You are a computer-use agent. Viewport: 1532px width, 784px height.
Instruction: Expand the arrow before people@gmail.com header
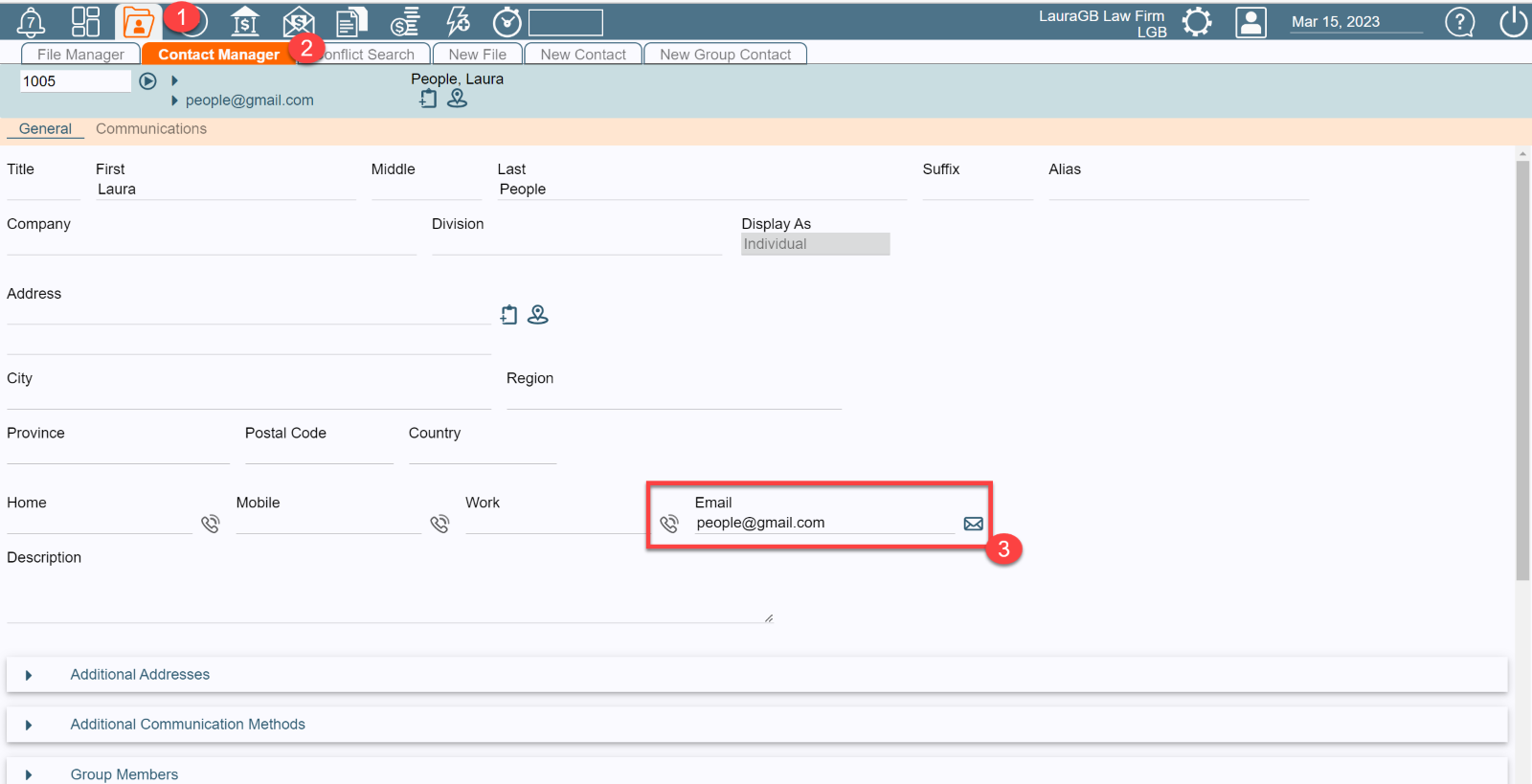point(174,101)
